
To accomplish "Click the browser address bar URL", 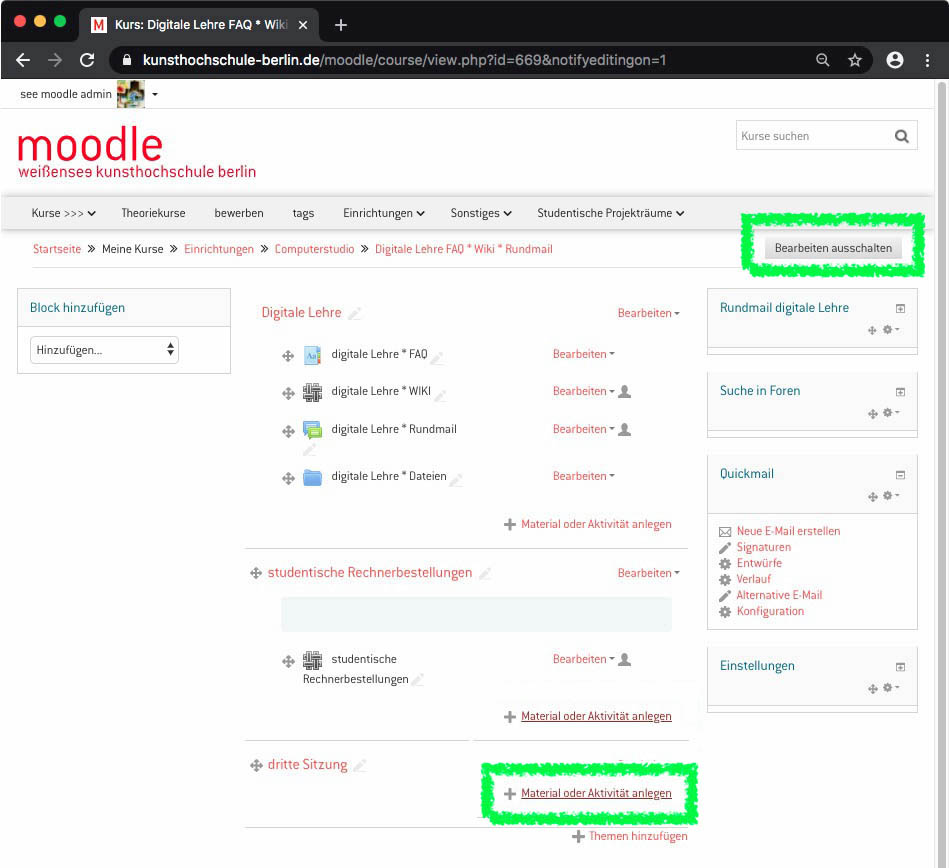I will tap(404, 60).
